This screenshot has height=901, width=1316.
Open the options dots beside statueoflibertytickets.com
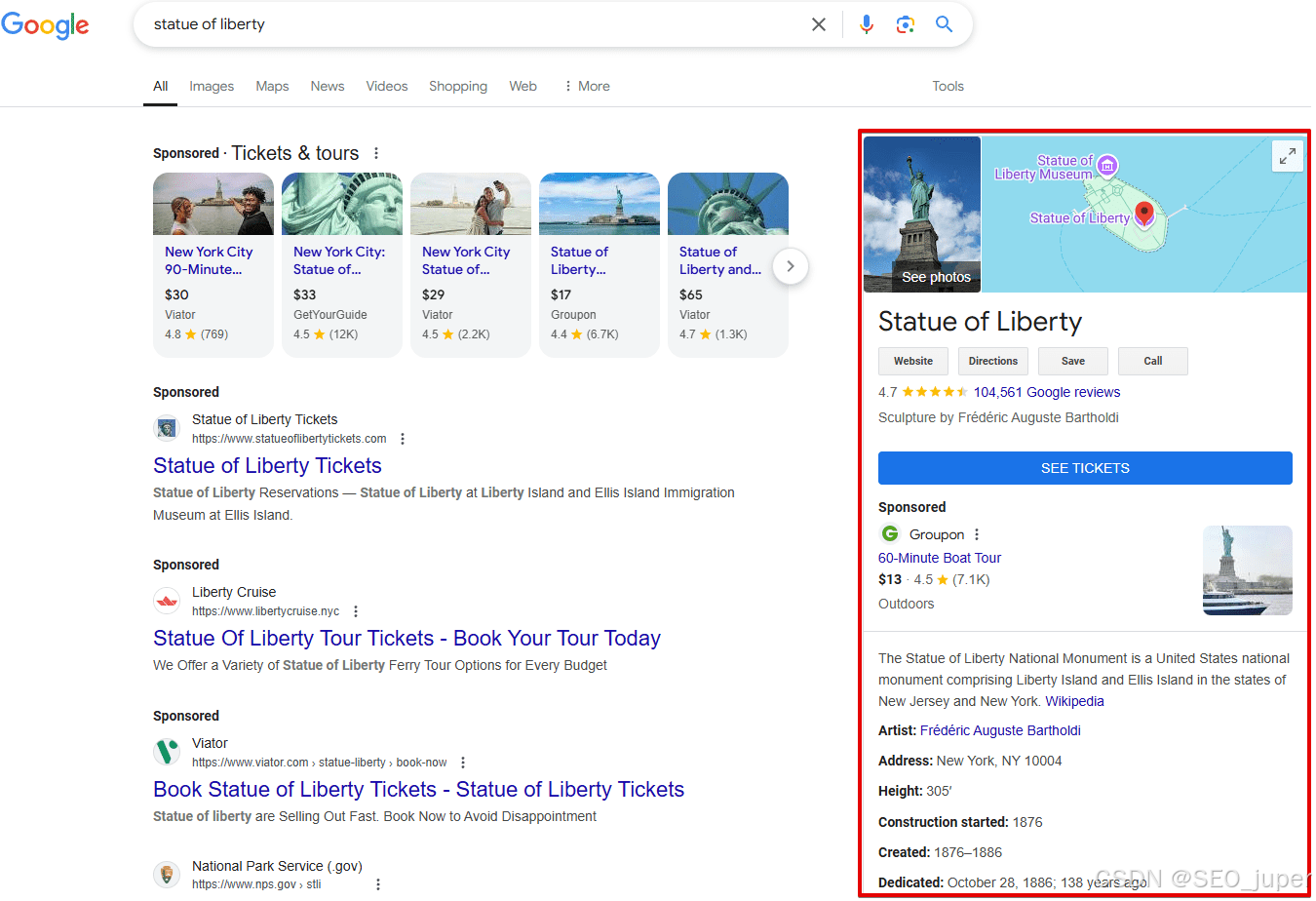(403, 439)
